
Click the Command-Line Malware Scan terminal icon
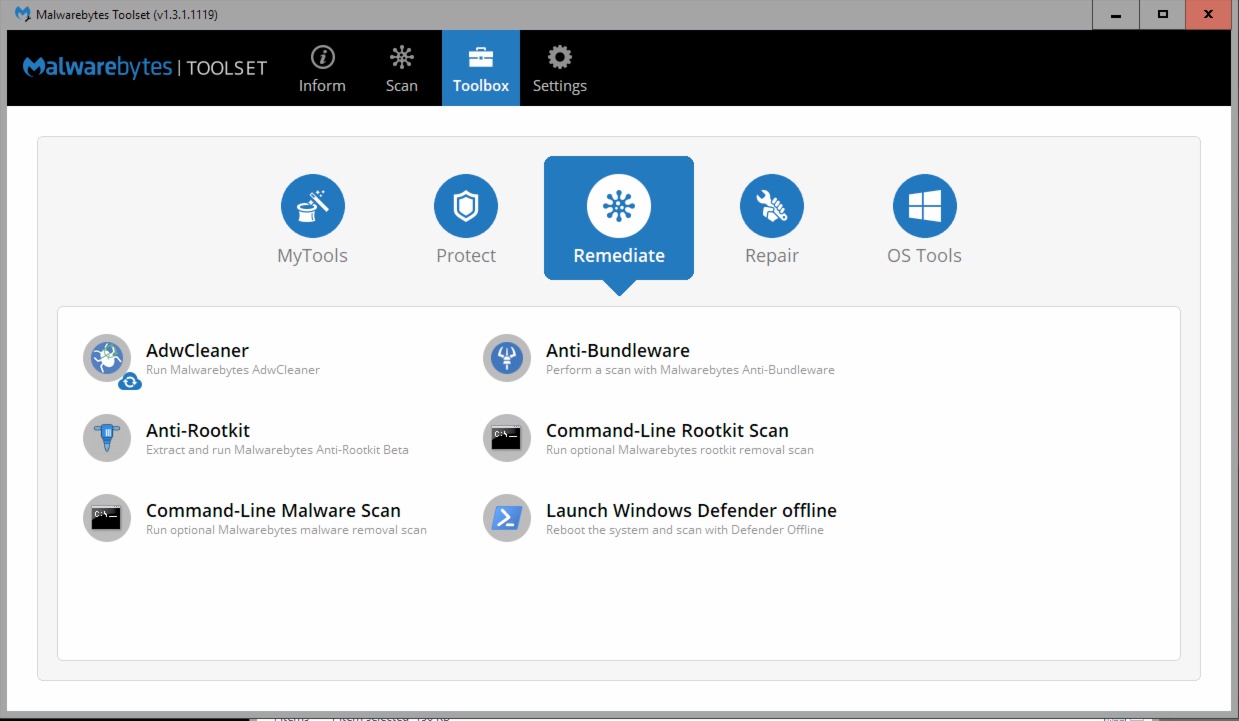point(106,518)
